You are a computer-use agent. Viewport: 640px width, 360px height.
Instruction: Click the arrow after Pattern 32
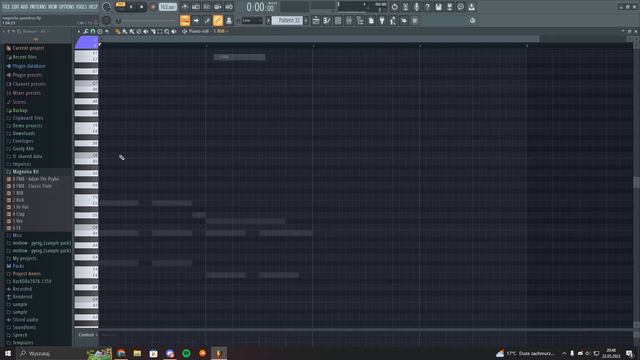tap(306, 20)
